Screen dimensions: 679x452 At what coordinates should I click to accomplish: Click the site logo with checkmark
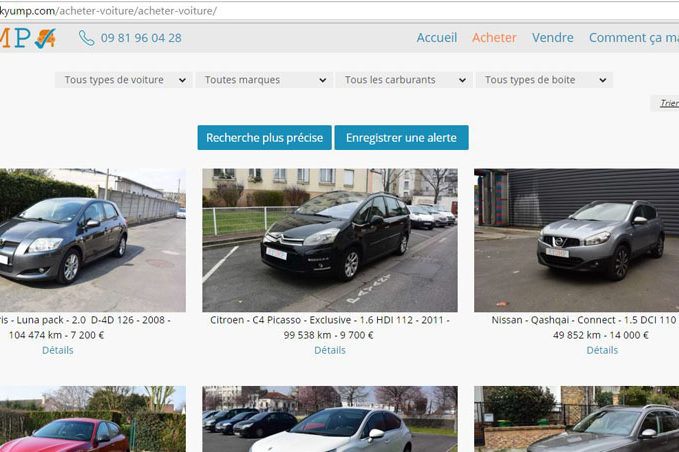(x=28, y=38)
